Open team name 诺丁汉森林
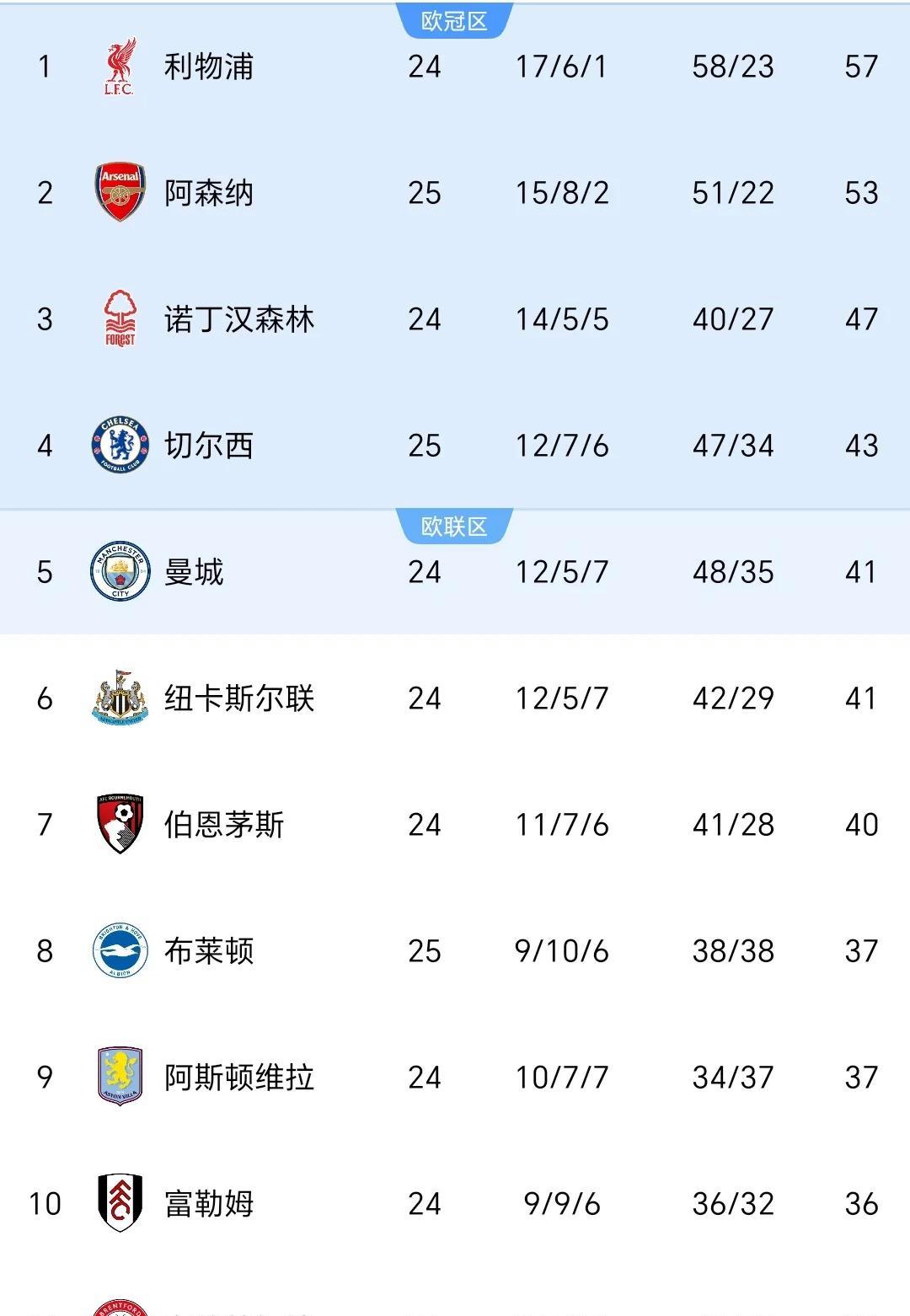 point(239,319)
